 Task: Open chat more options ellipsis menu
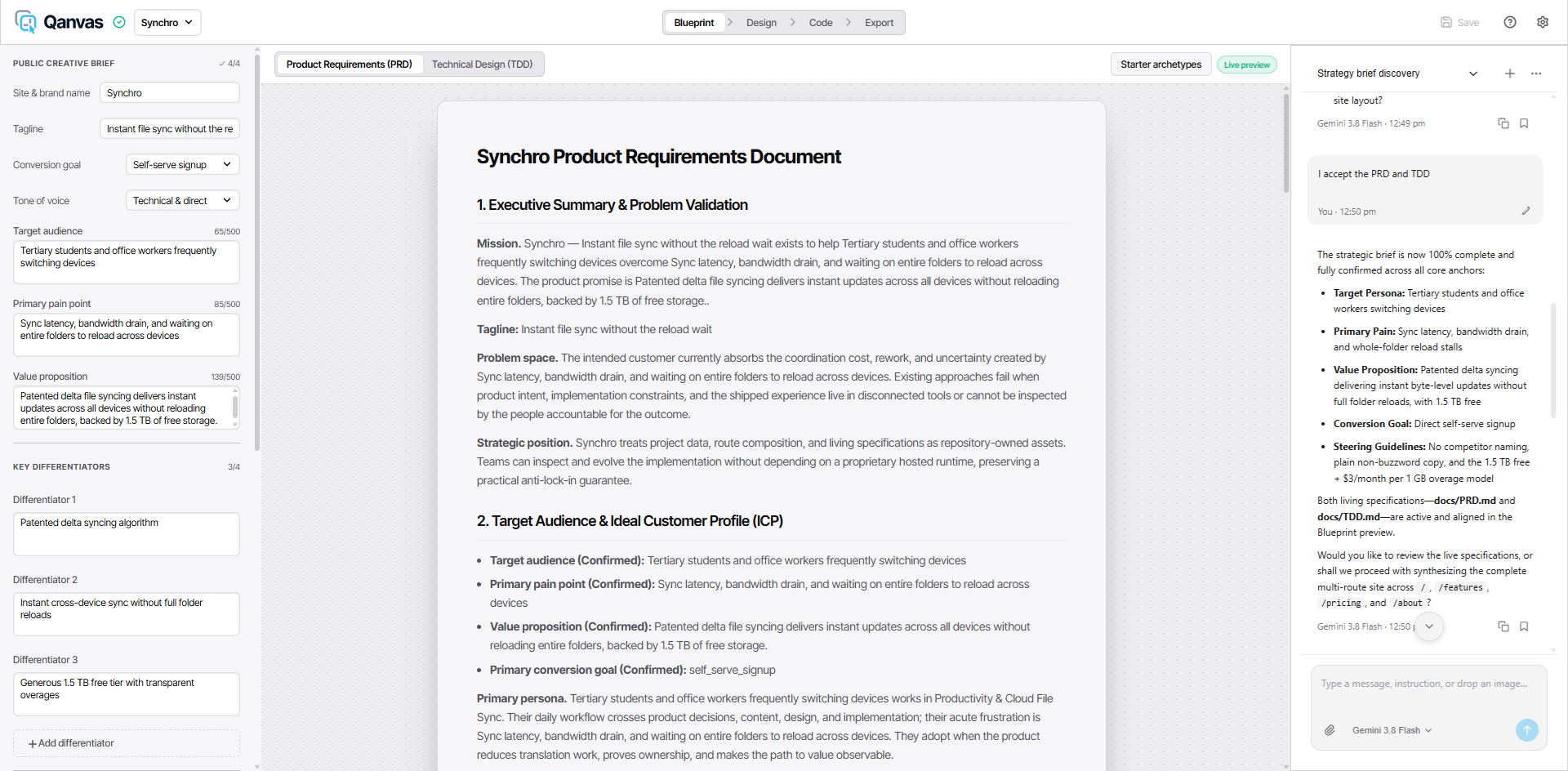coord(1536,74)
